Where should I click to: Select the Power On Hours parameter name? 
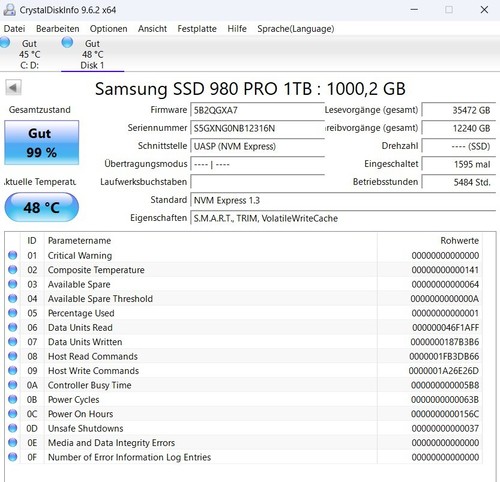80,414
